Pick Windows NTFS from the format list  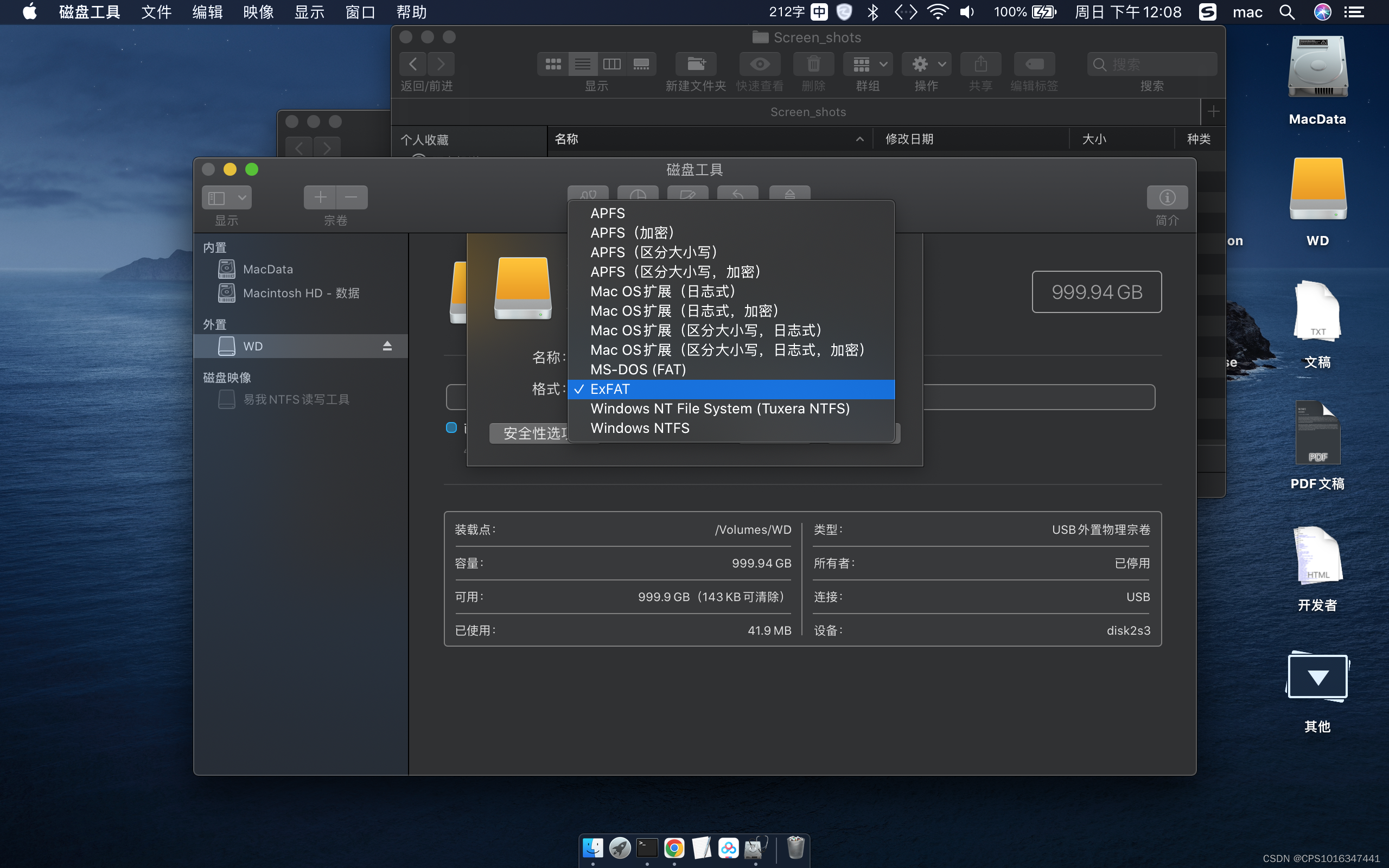pos(639,428)
